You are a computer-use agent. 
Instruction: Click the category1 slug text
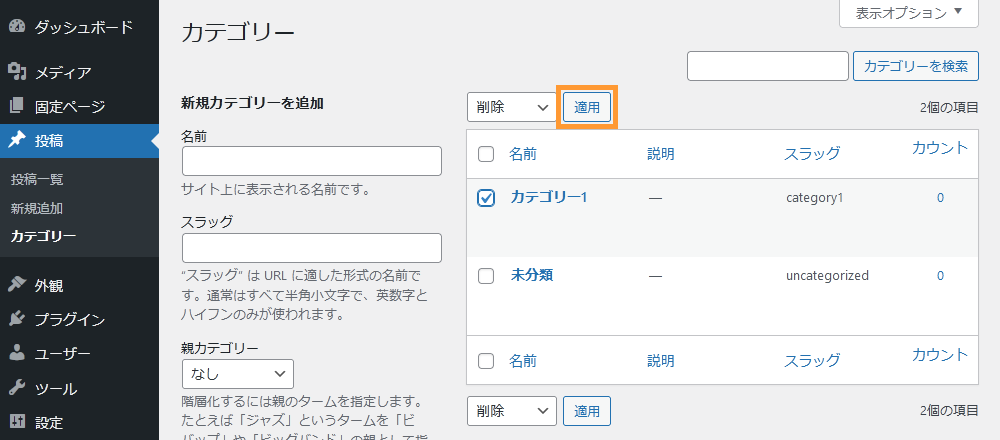814,198
